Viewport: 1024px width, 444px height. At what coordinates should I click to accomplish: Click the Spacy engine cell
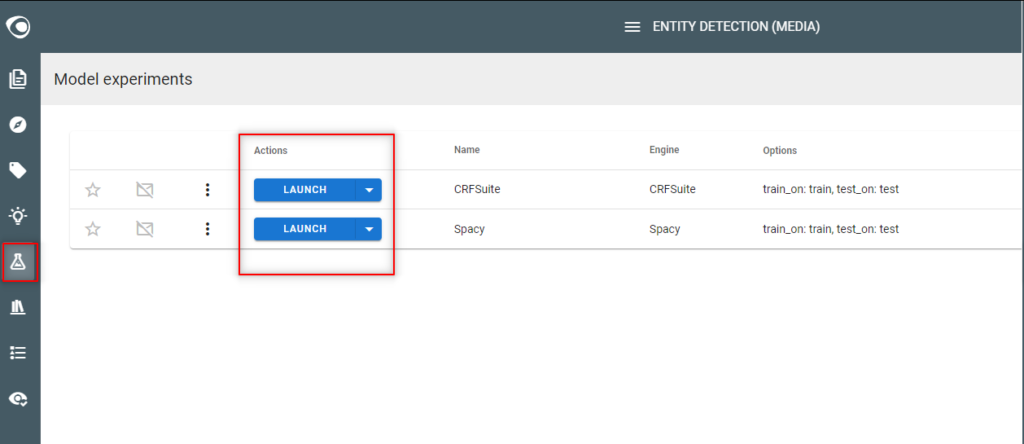[664, 229]
